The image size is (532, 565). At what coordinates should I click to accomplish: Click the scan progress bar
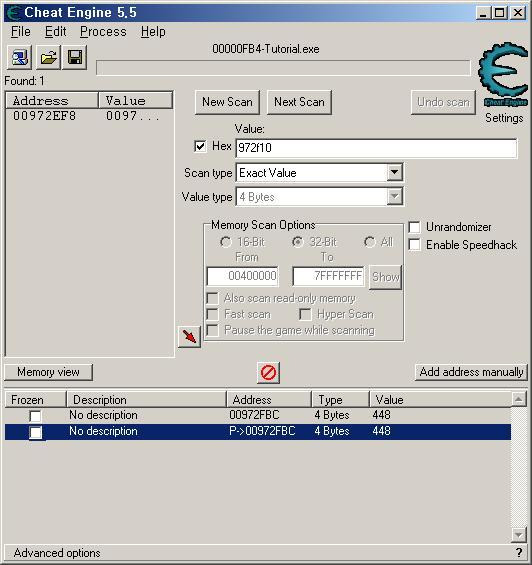click(283, 68)
